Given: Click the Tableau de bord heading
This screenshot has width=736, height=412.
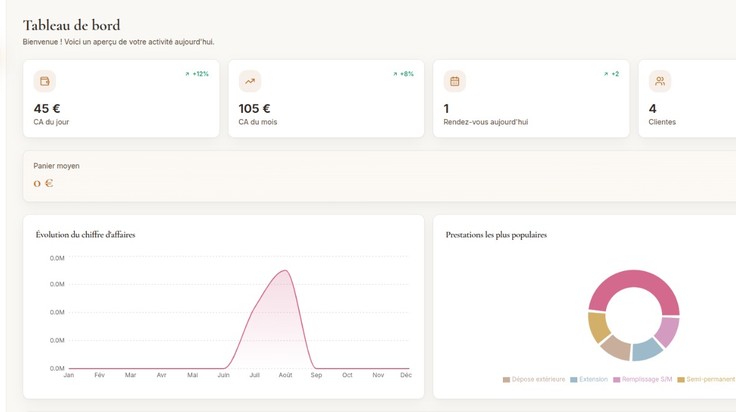Looking at the screenshot, I should (x=72, y=25).
